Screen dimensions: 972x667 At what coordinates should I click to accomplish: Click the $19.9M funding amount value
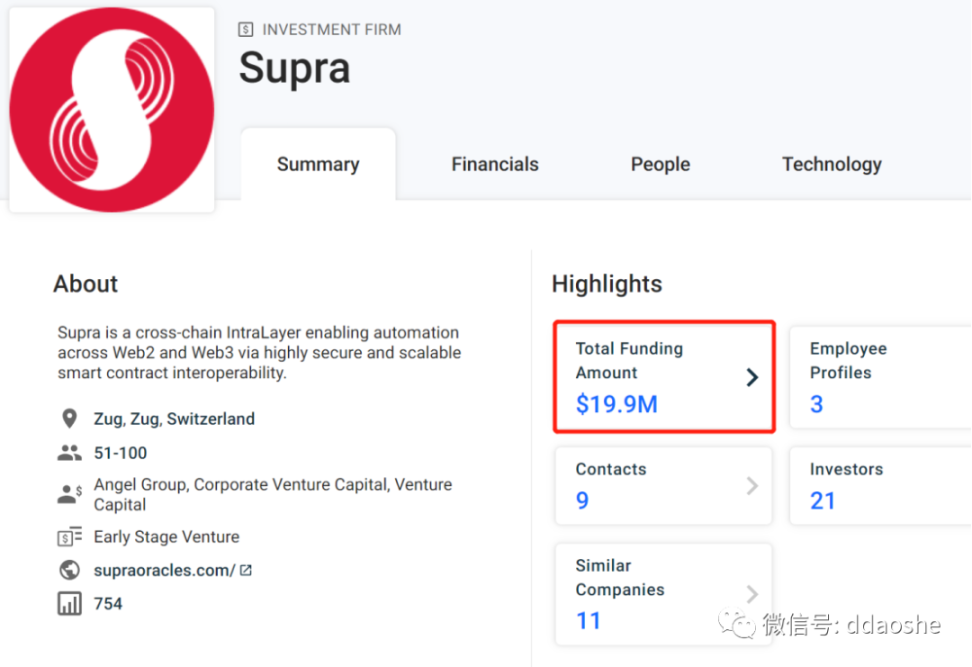pyautogui.click(x=616, y=404)
